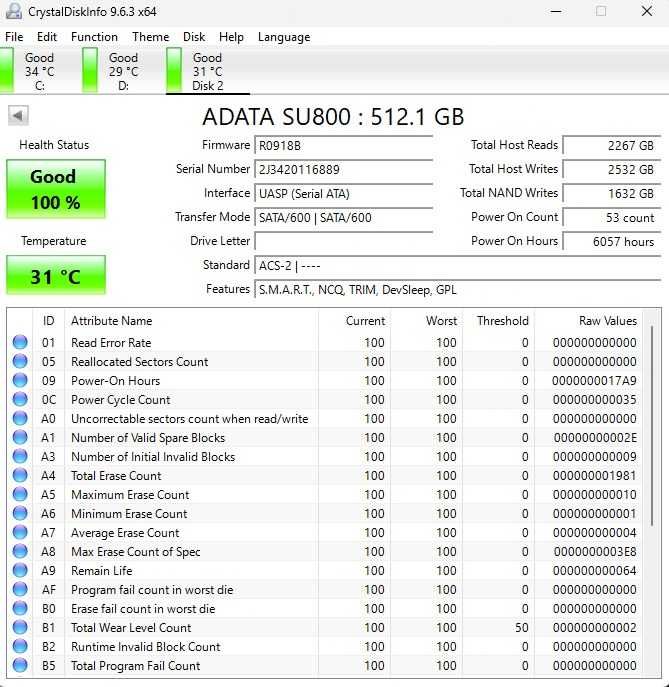The height and width of the screenshot is (687, 669).
Task: Open the Function menu
Action: click(94, 37)
